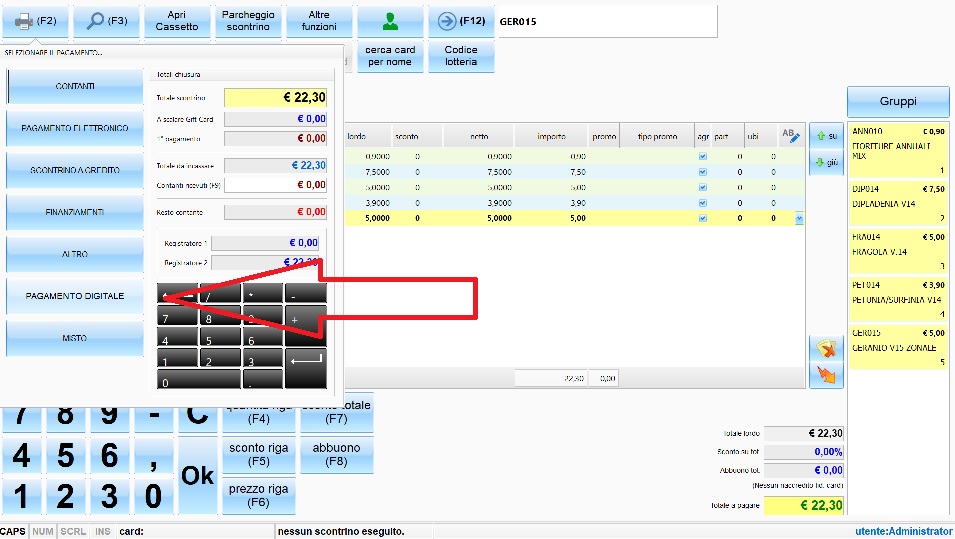Image resolution: width=955 pixels, height=539 pixels.
Task: Click 'utente:Administrator' in status bar
Action: click(x=904, y=531)
